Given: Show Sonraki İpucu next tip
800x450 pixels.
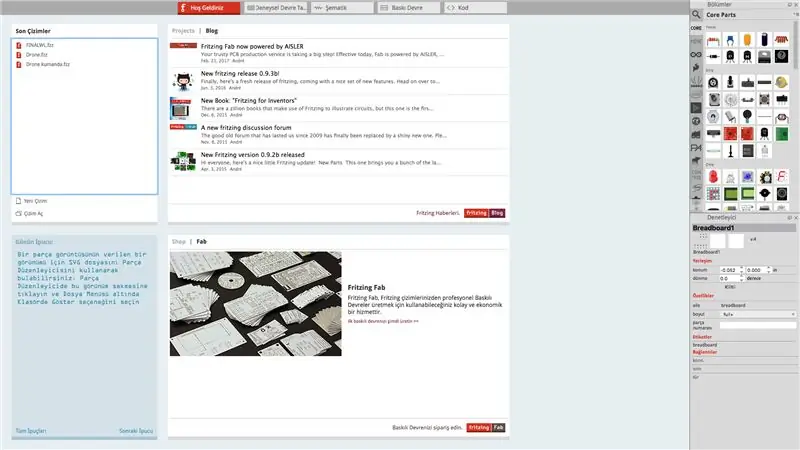Looking at the screenshot, I should point(136,431).
